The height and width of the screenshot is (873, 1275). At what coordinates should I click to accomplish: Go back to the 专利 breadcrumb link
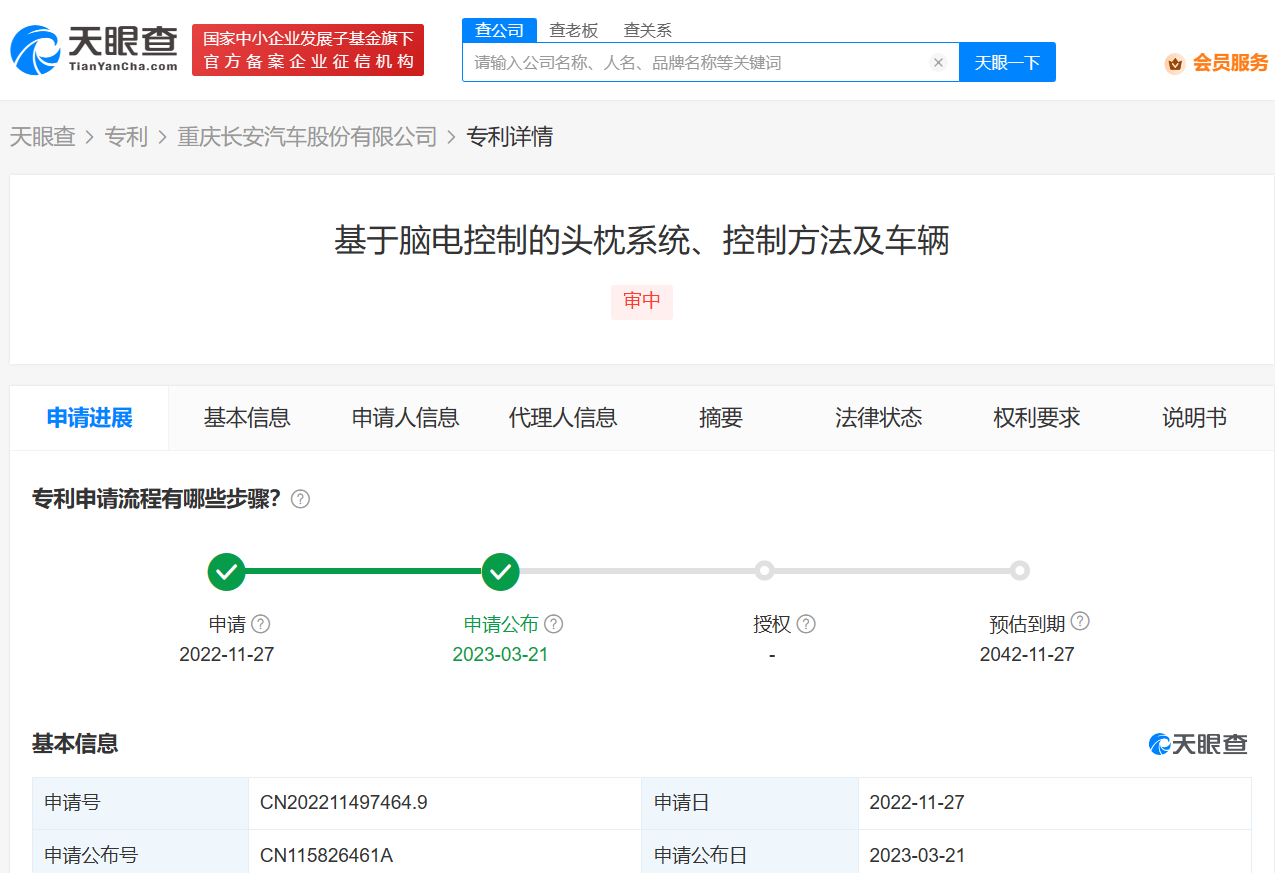[127, 137]
